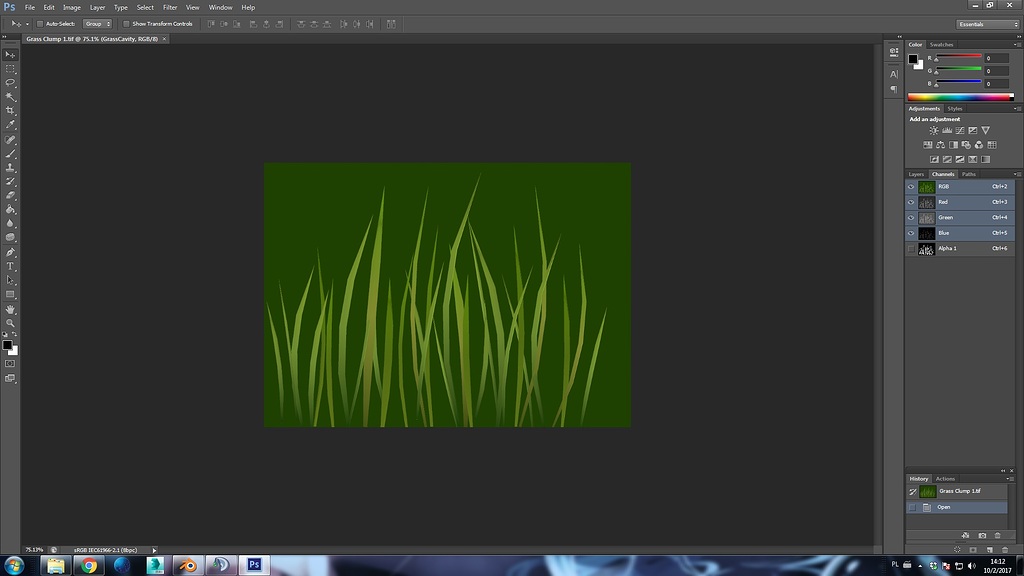The height and width of the screenshot is (576, 1024).
Task: Open the Auto-Select Group dropdown
Action: pyautogui.click(x=97, y=24)
